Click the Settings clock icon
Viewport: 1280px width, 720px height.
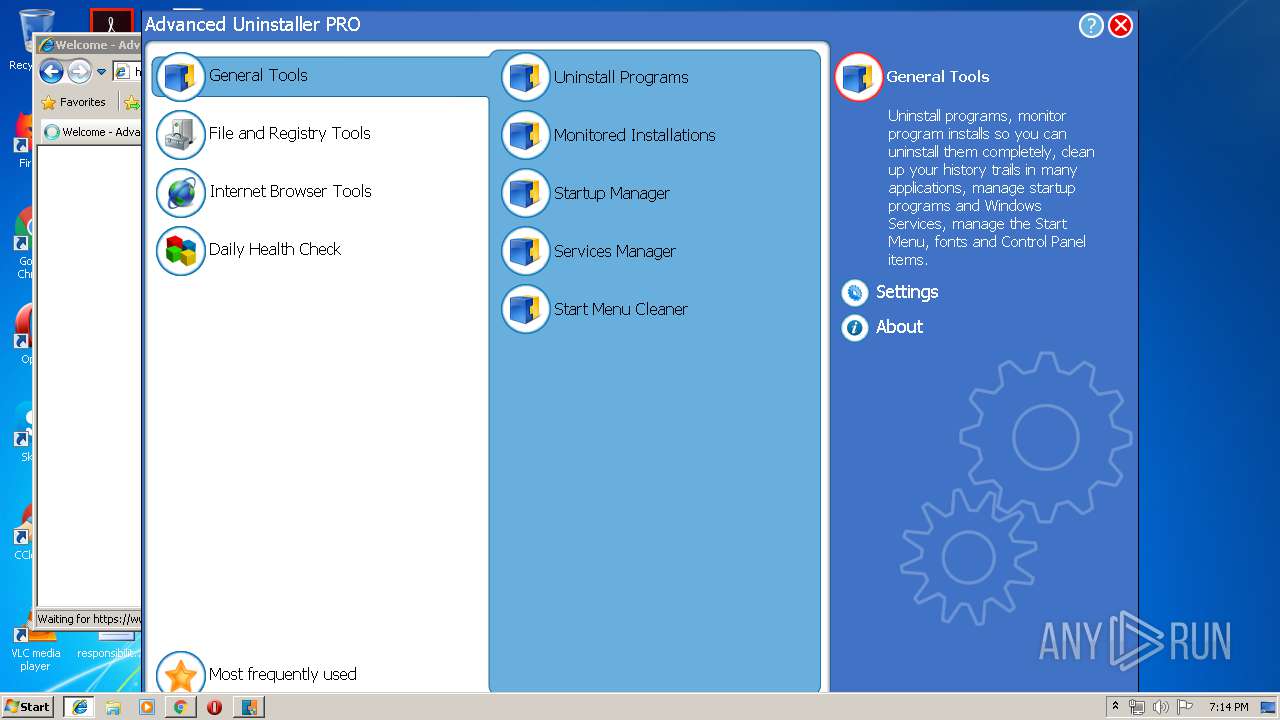tap(855, 293)
